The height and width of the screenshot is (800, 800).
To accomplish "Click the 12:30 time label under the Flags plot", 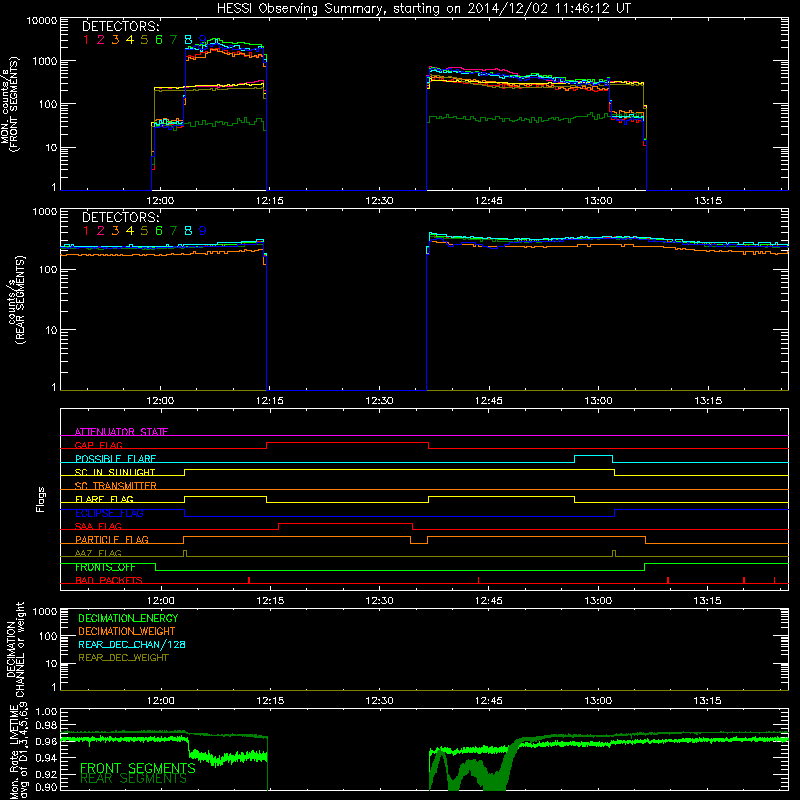I will (x=379, y=601).
